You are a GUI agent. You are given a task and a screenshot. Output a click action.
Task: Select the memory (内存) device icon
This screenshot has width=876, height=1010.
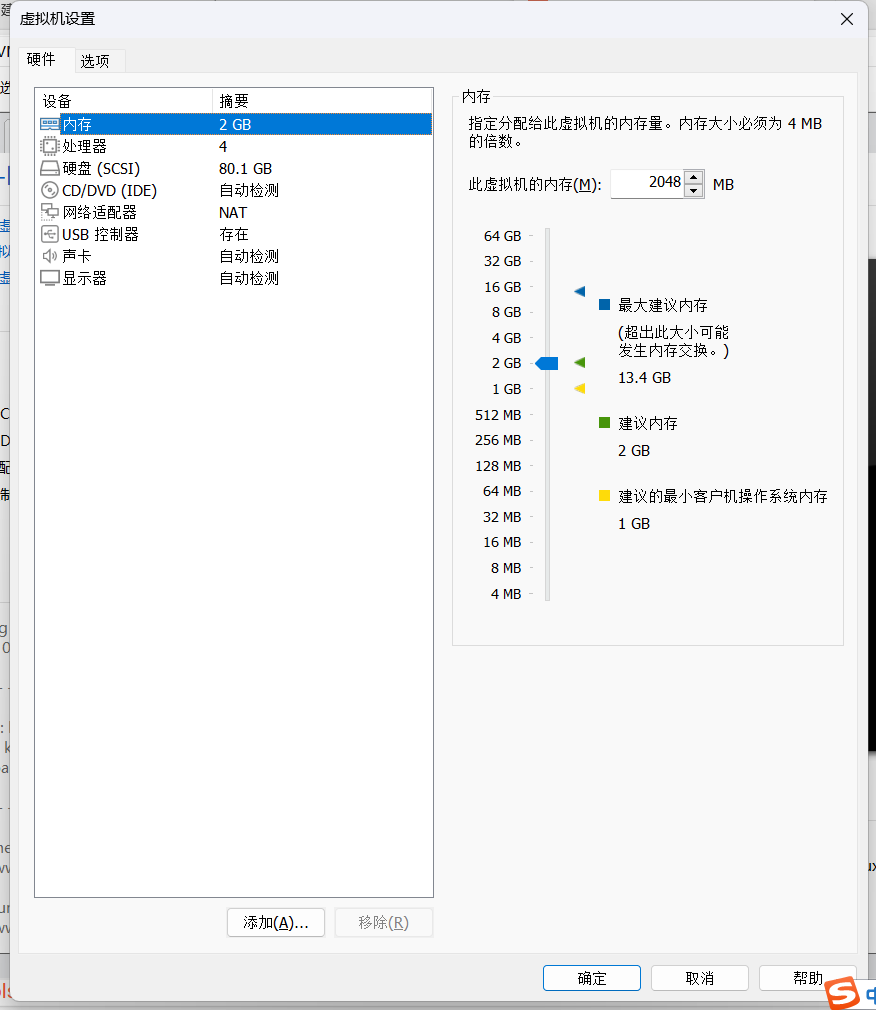click(x=49, y=124)
